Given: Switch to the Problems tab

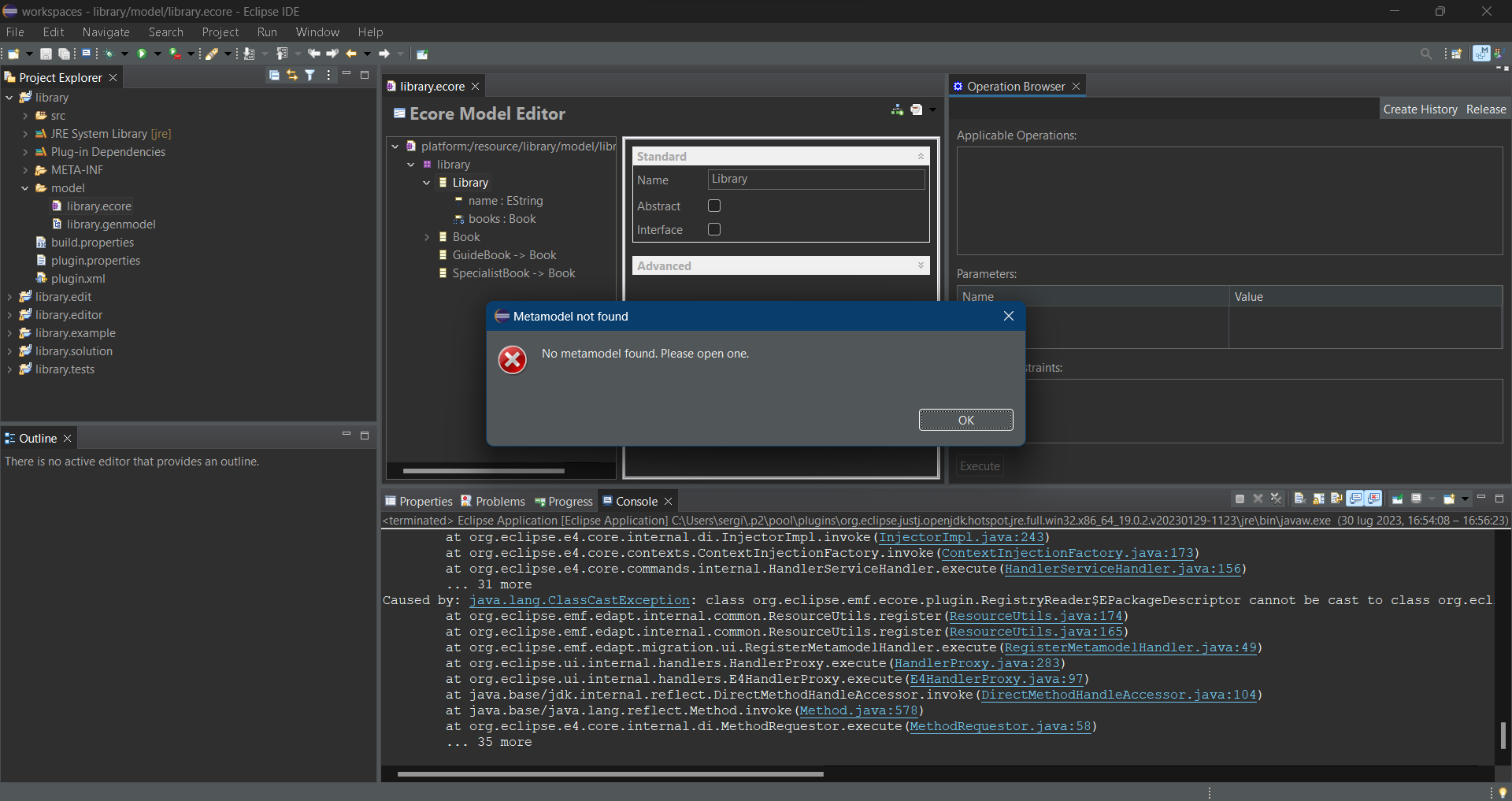Looking at the screenshot, I should tap(493, 501).
